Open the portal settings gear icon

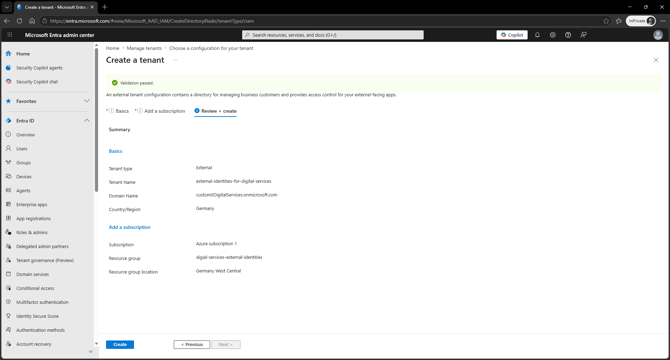pyautogui.click(x=552, y=35)
